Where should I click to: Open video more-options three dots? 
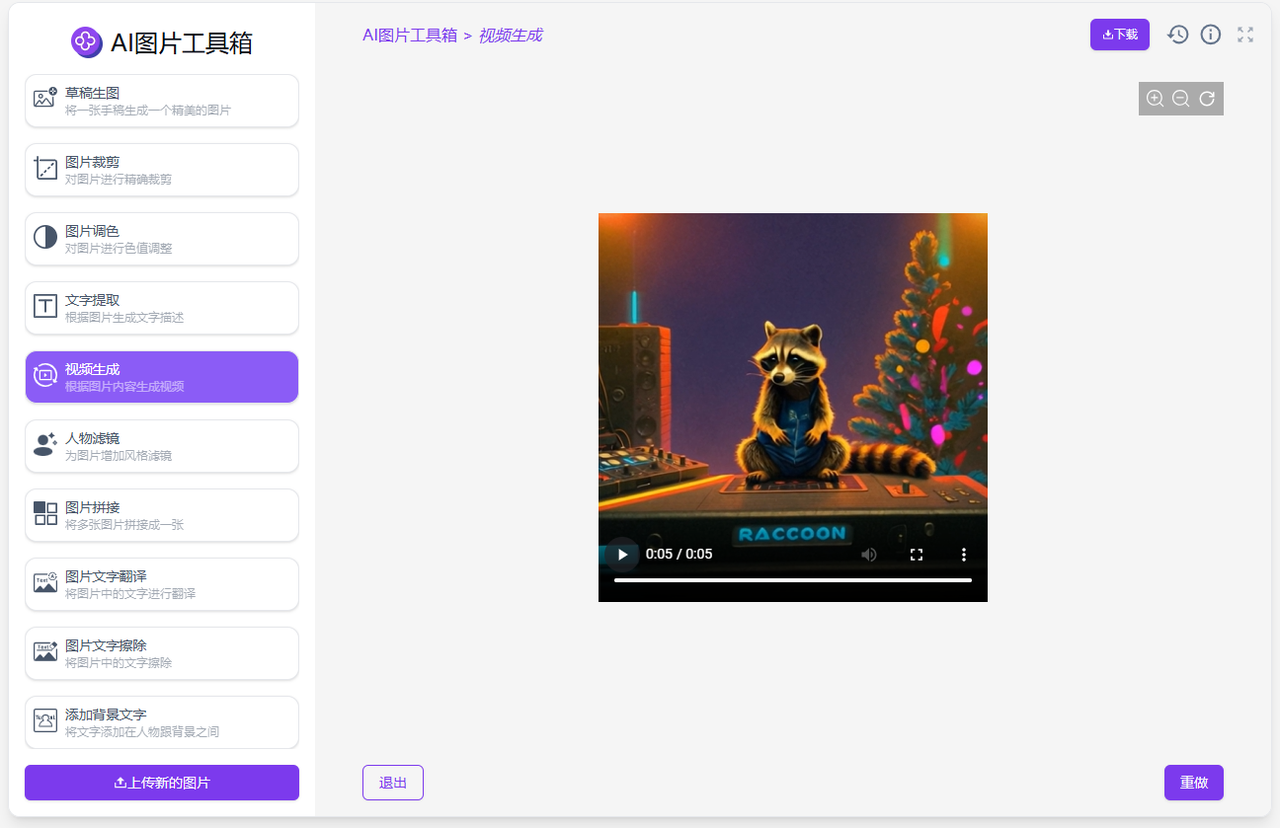964,554
